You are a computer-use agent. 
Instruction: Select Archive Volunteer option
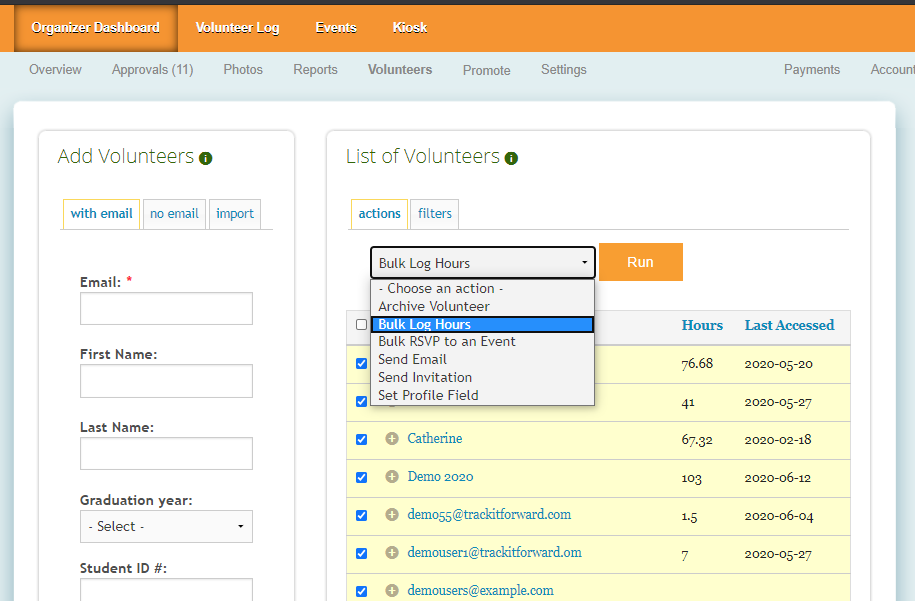pos(433,306)
